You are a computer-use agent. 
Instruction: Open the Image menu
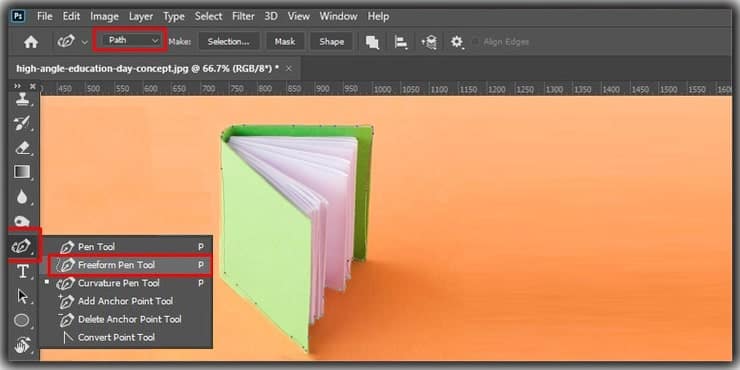[104, 17]
